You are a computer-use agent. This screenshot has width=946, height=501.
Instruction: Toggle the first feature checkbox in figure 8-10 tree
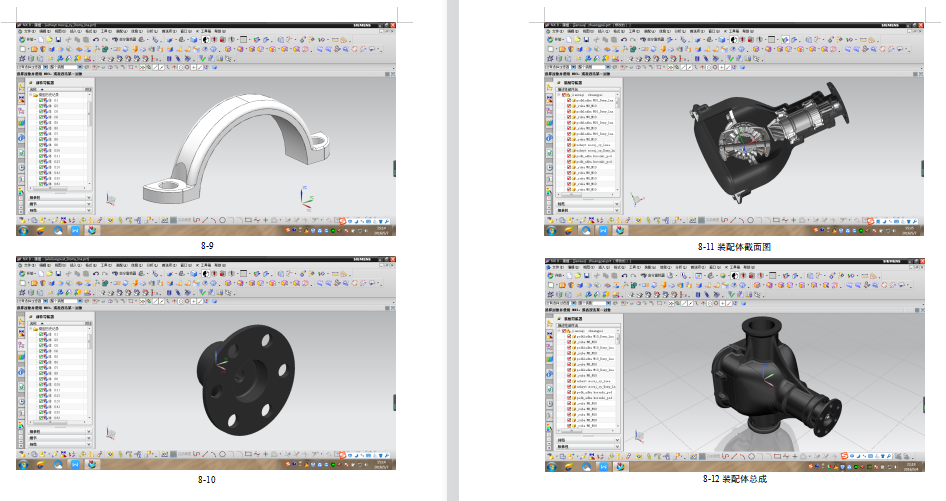click(41, 333)
